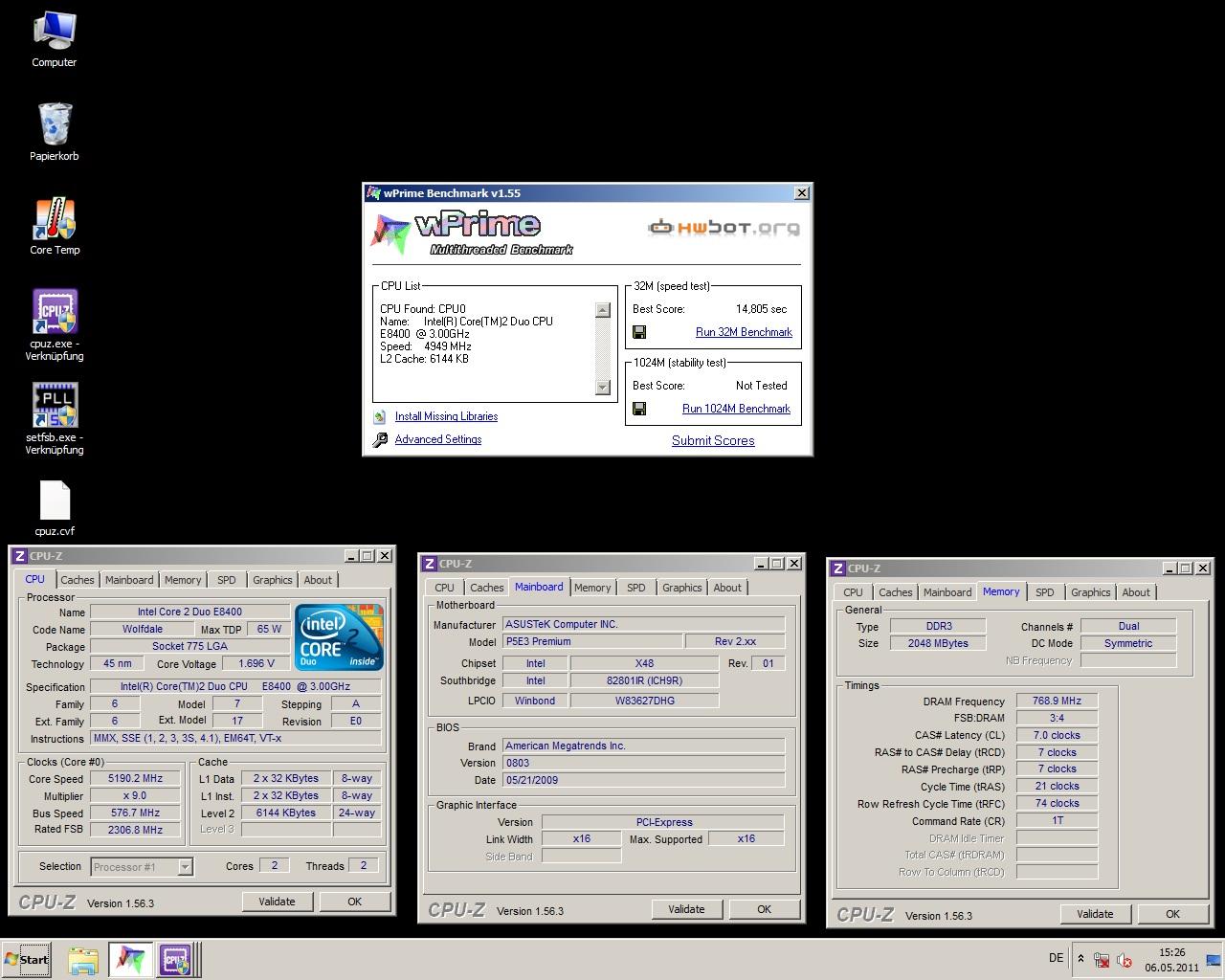Open the Processor #1 selection dropdown
The height and width of the screenshot is (980, 1225).
point(186,867)
